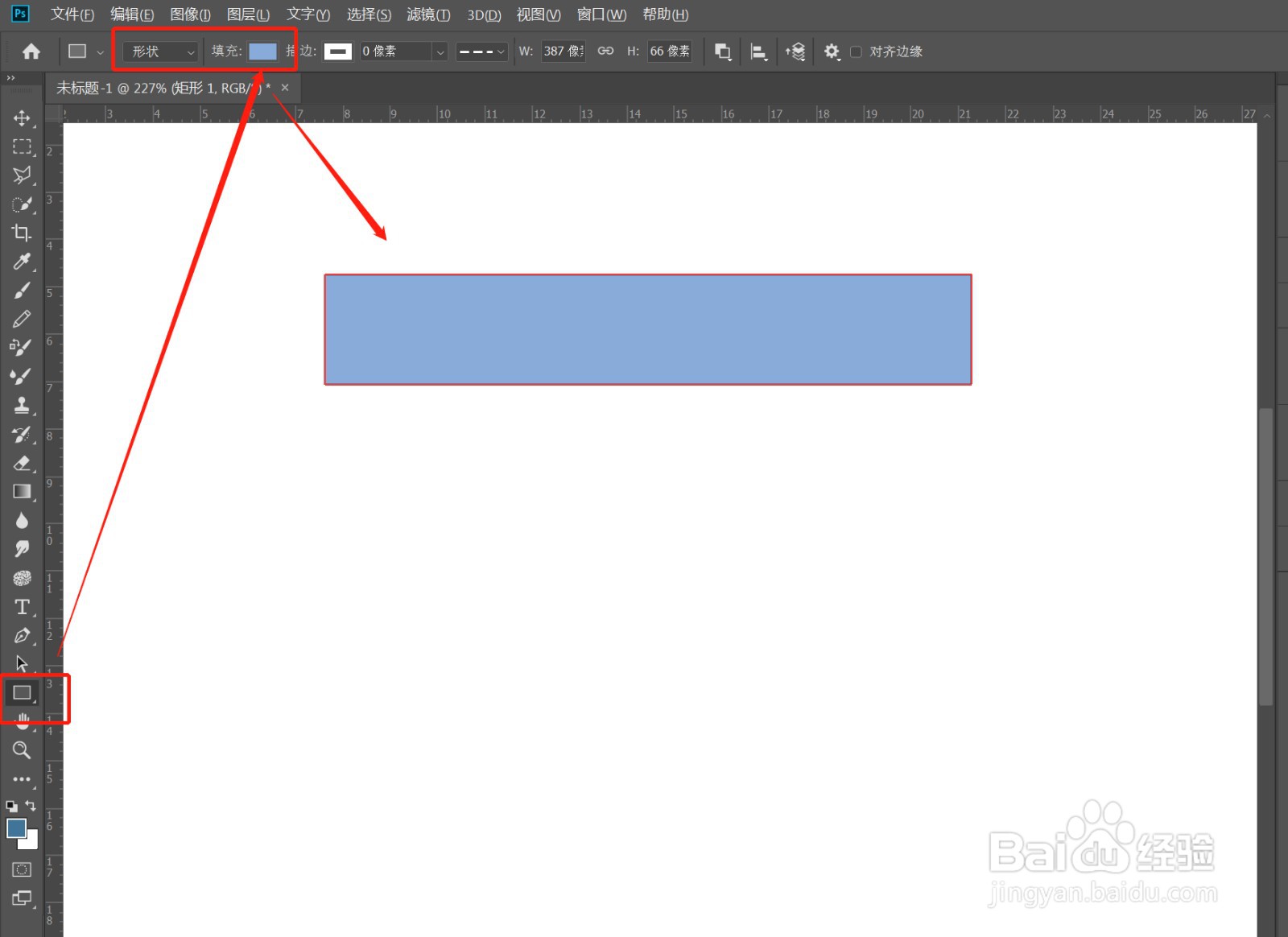The height and width of the screenshot is (937, 1288).
Task: Click the foreground color swatch
Action: click(x=16, y=828)
